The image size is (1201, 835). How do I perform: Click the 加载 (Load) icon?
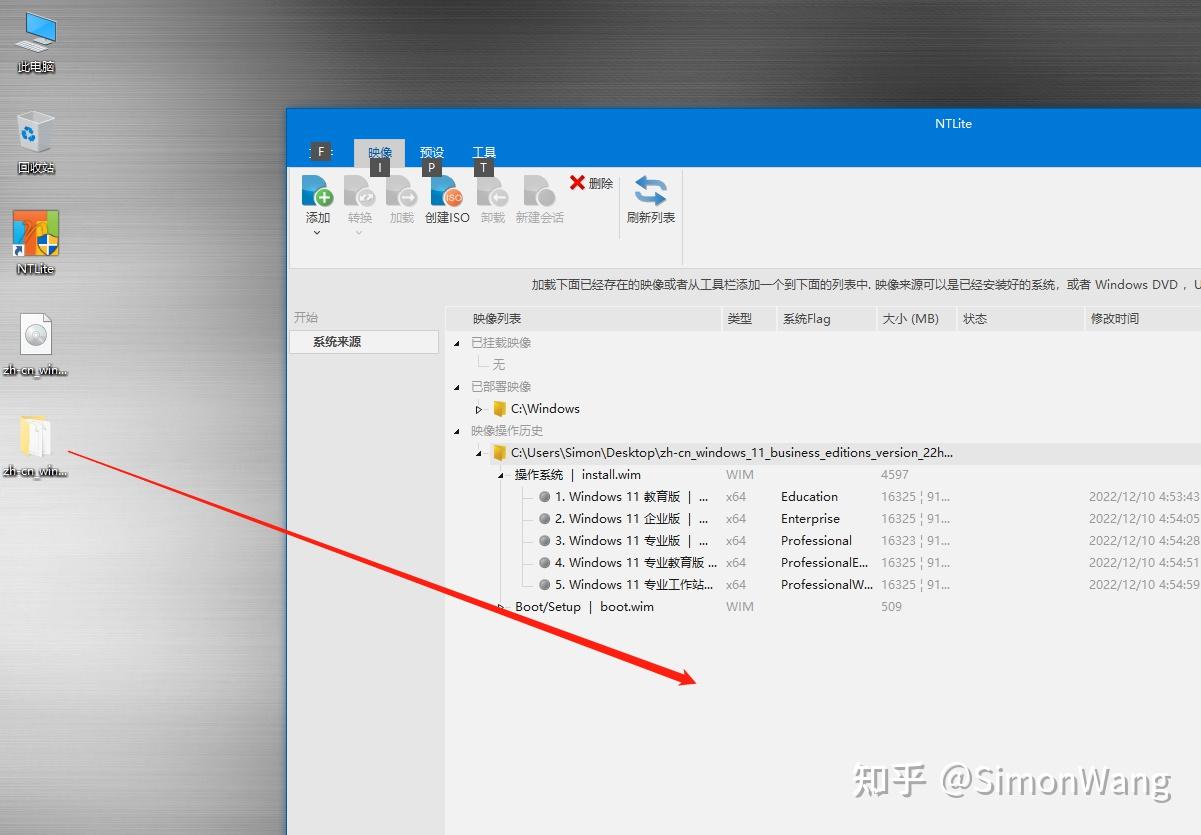401,191
